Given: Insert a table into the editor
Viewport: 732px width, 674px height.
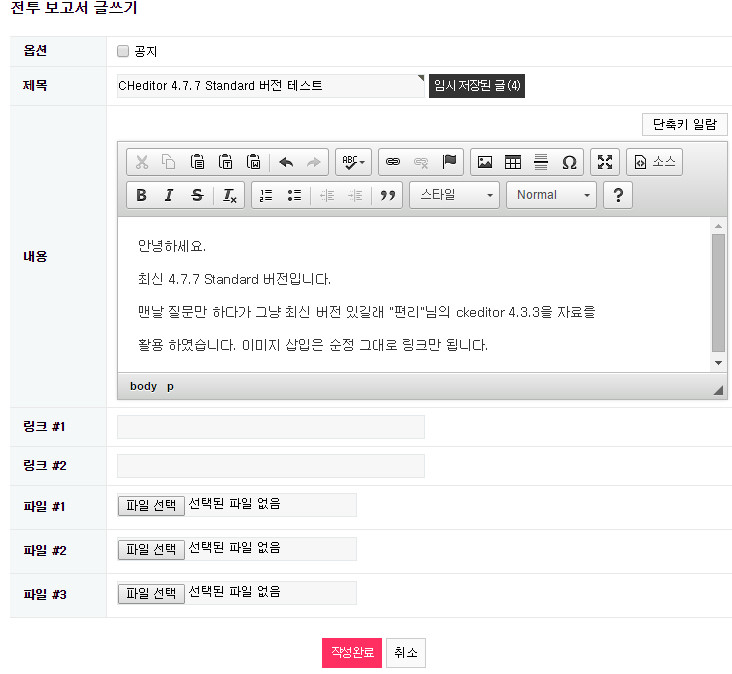Looking at the screenshot, I should [513, 162].
